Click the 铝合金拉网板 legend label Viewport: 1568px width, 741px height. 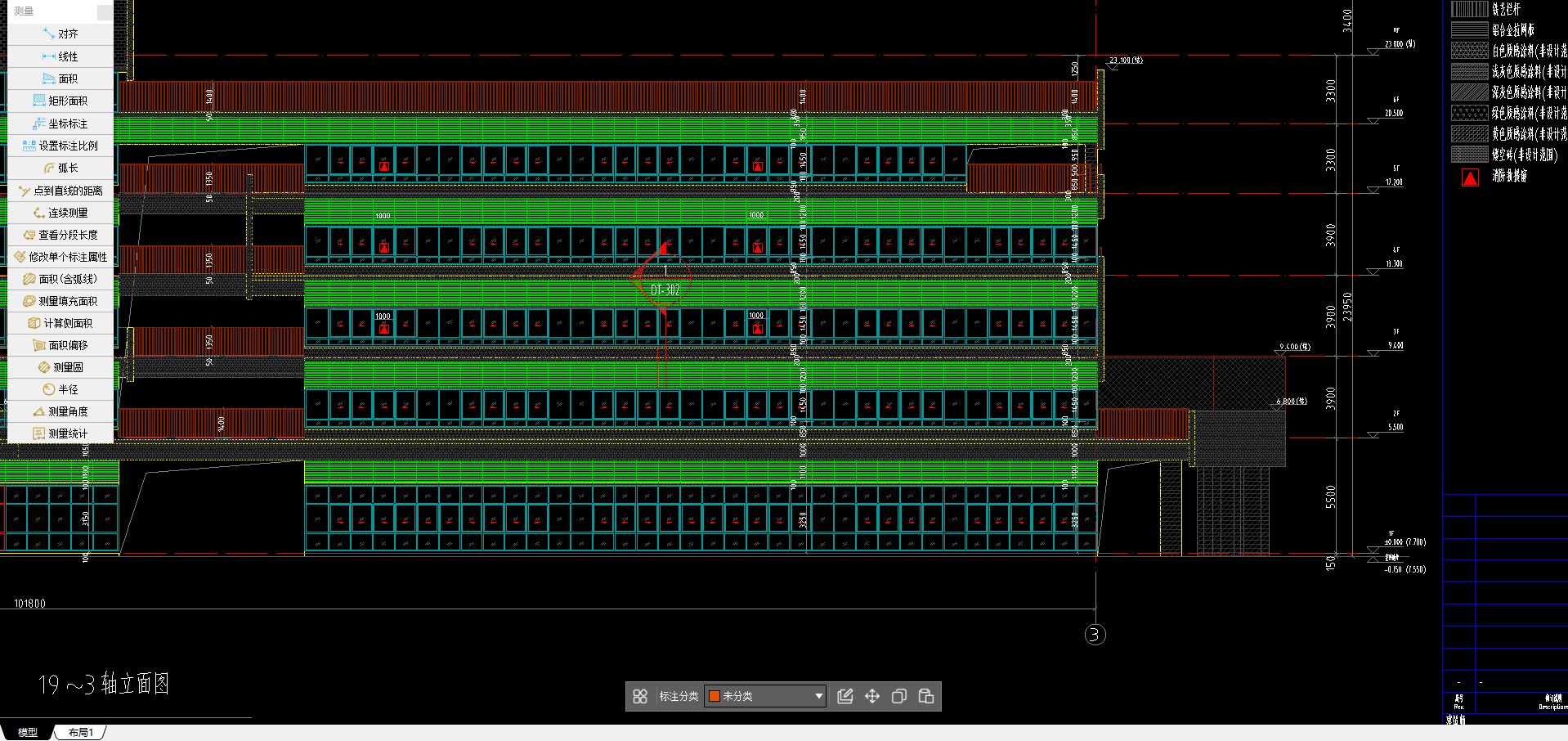pyautogui.click(x=1512, y=30)
